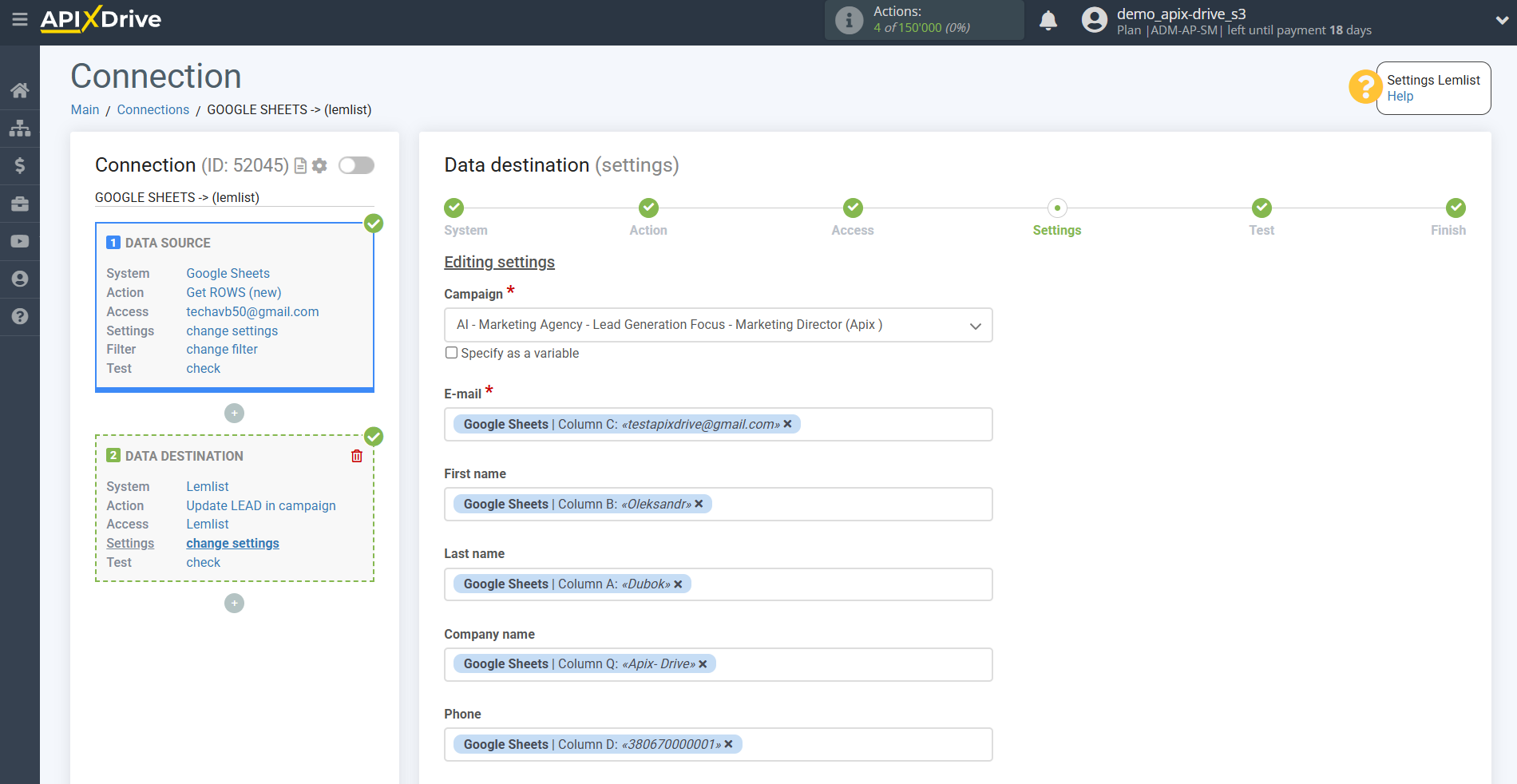Click the data destination check link
This screenshot has width=1517, height=784.
tap(204, 562)
